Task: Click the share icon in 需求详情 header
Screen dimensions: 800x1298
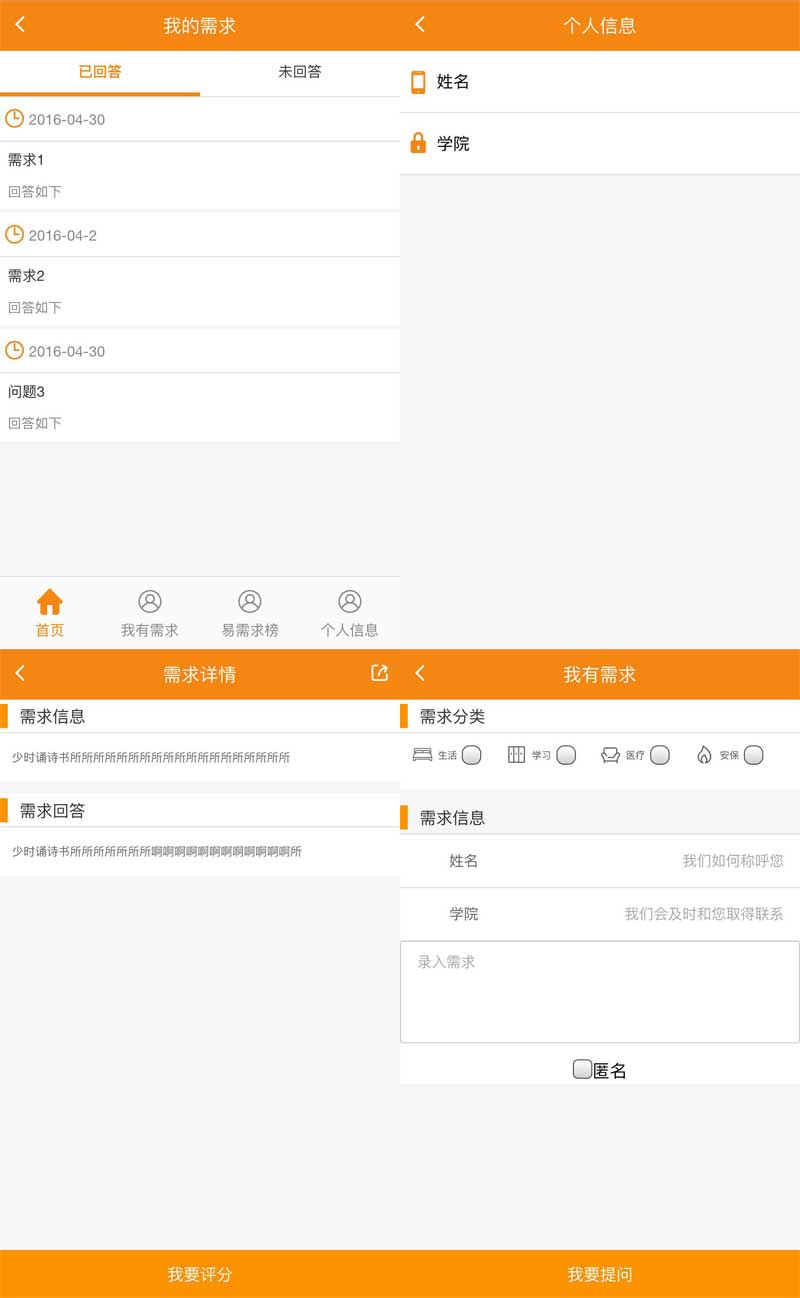Action: (379, 673)
